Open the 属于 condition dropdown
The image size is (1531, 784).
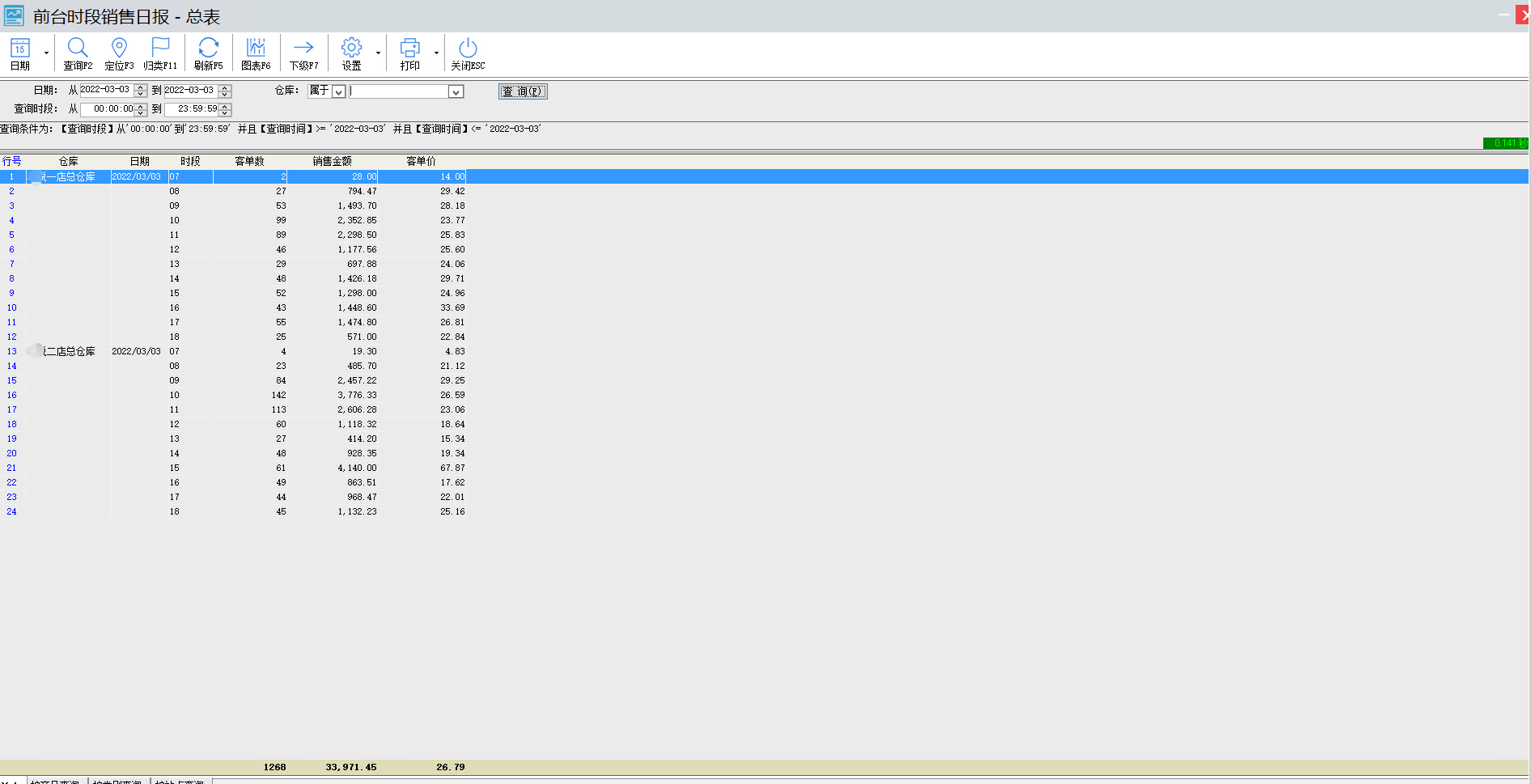339,91
